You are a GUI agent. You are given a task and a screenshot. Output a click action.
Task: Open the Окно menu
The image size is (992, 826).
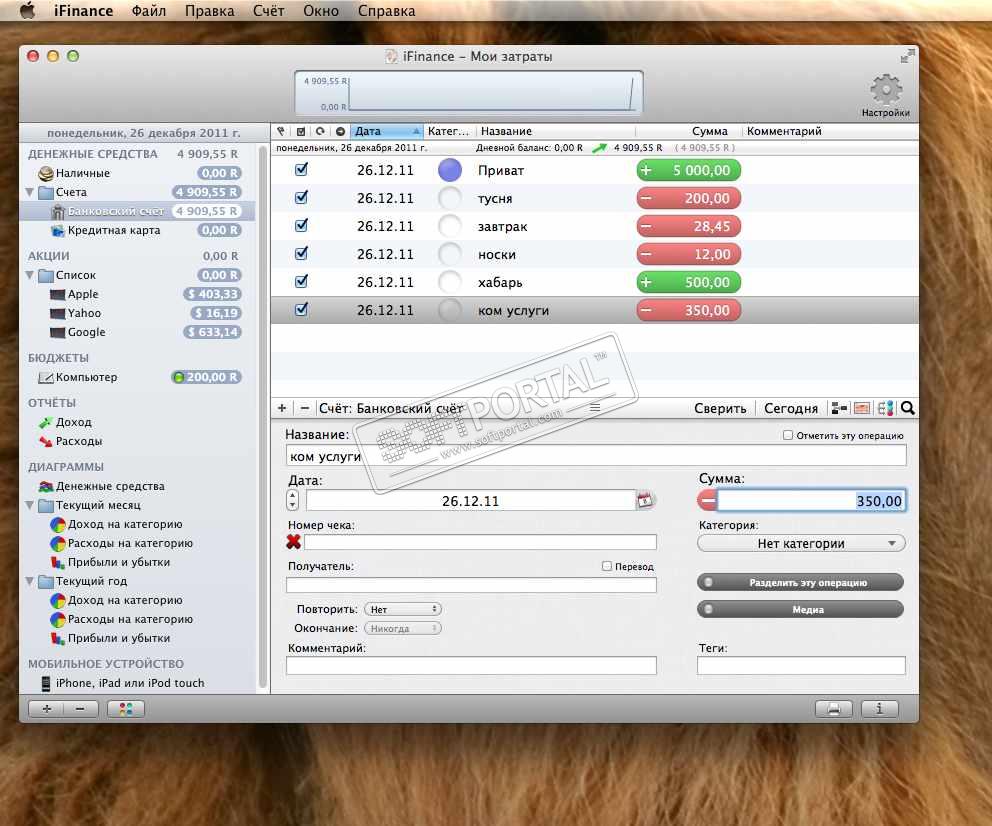(x=321, y=11)
